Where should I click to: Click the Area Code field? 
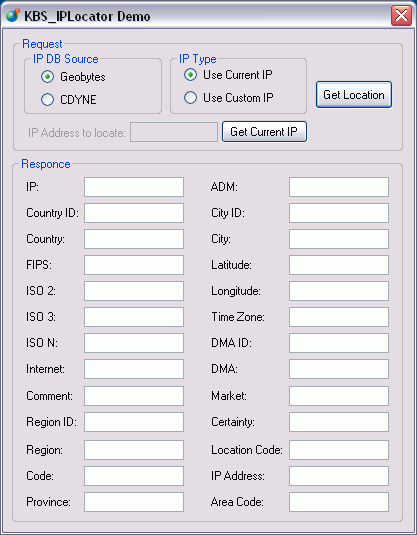click(339, 502)
